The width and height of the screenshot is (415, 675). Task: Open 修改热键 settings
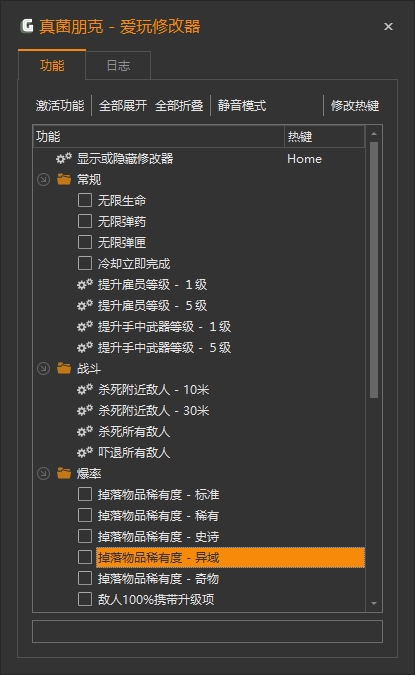[355, 105]
